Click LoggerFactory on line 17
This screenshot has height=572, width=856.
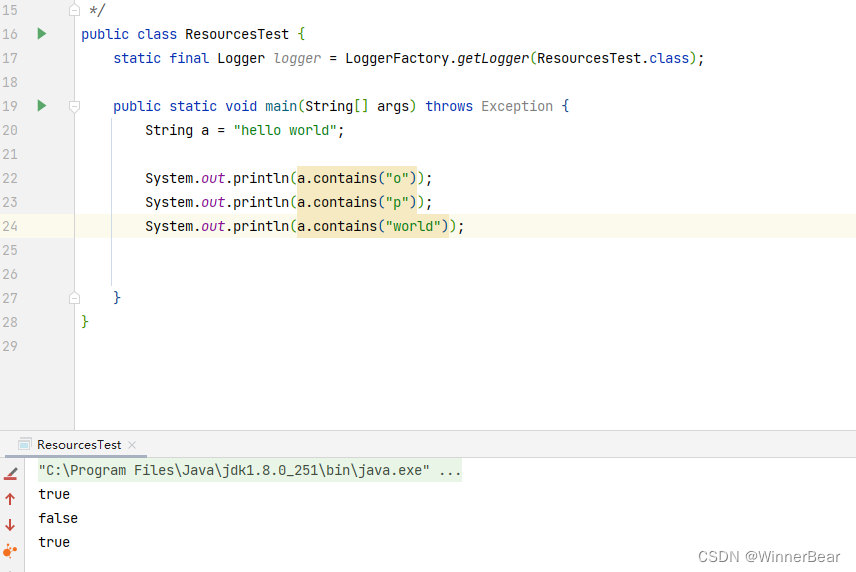397,58
